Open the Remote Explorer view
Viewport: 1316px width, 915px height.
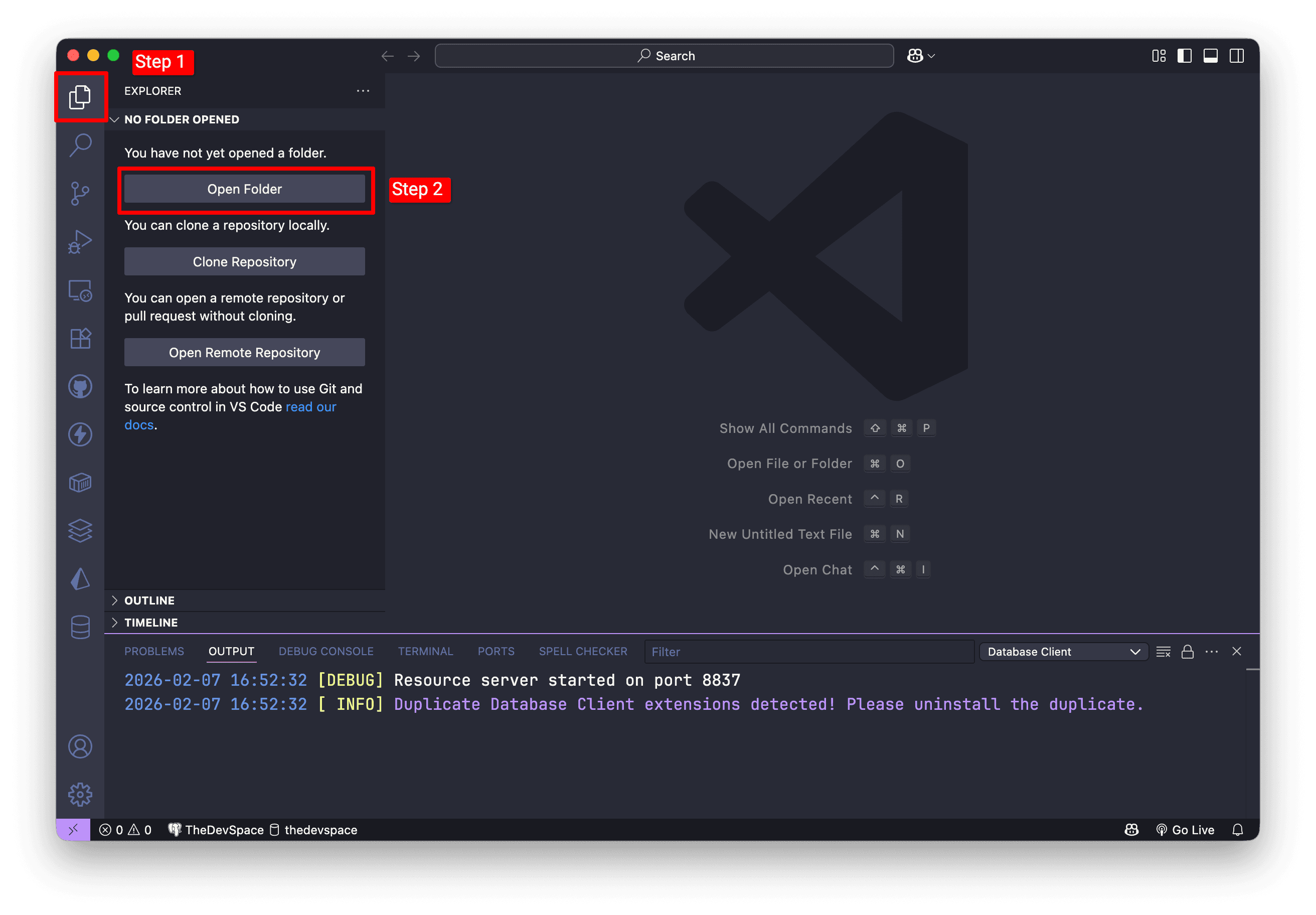click(x=80, y=290)
